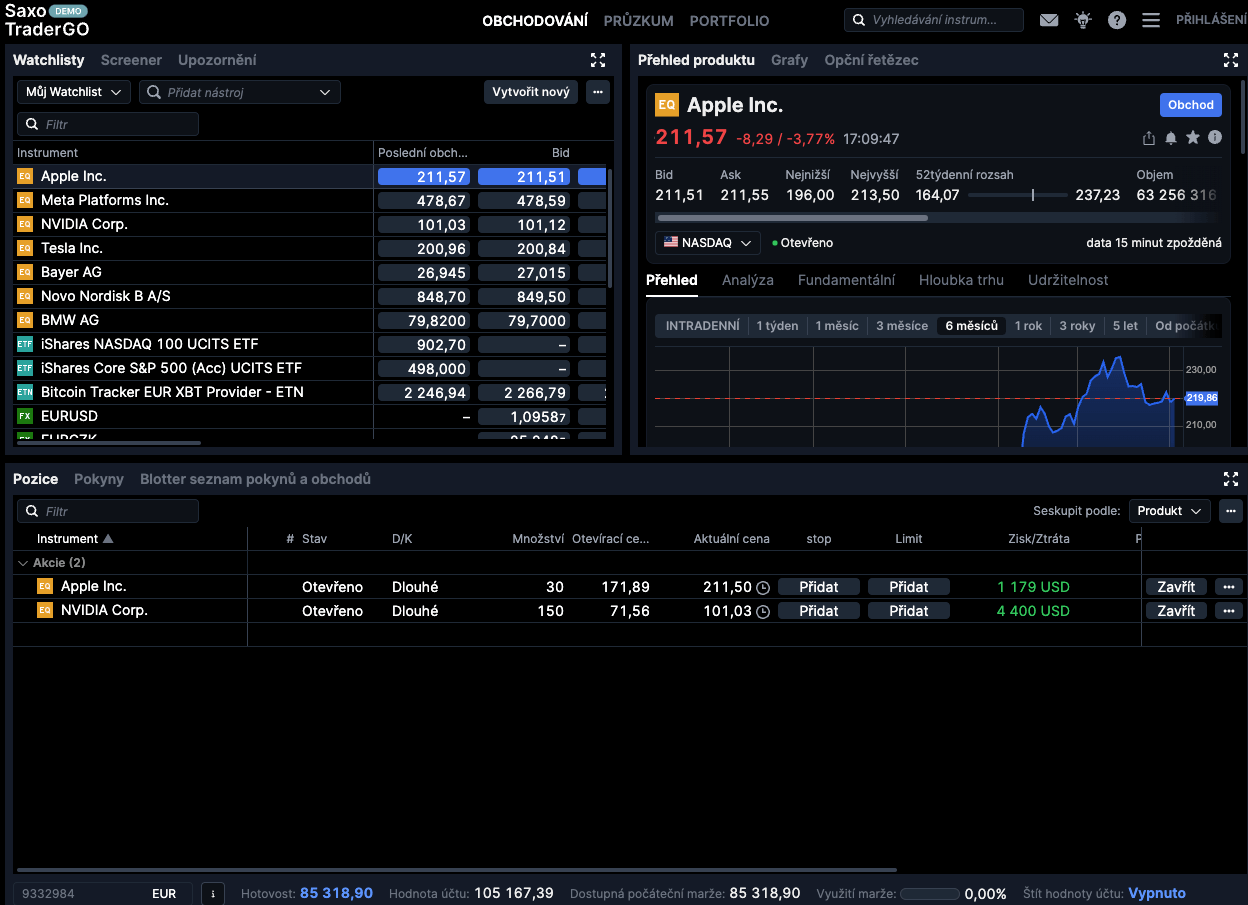Viewport: 1248px width, 905px height.
Task: Open the mail inbox envelope icon
Action: (1049, 20)
